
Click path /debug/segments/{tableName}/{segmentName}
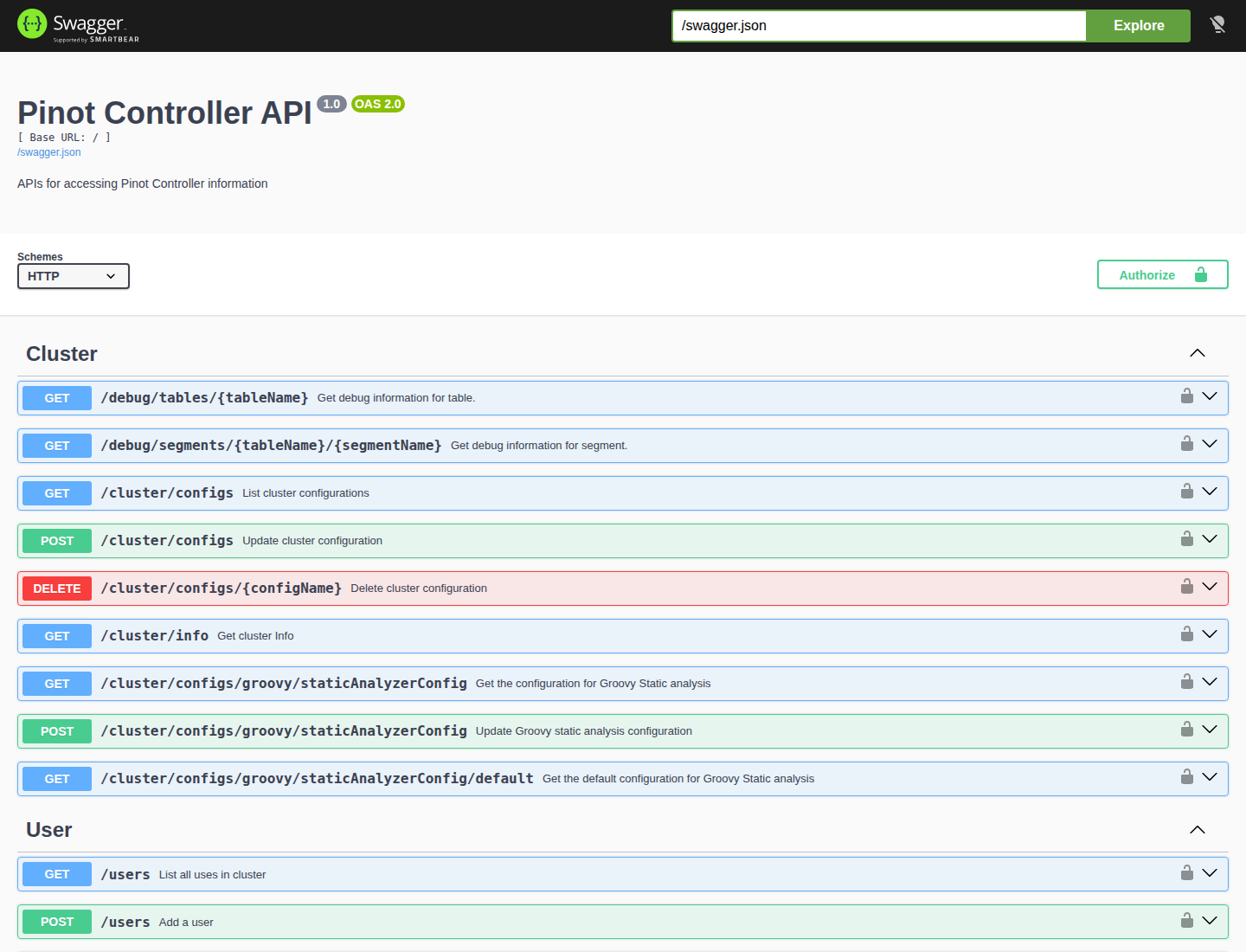[271, 445]
